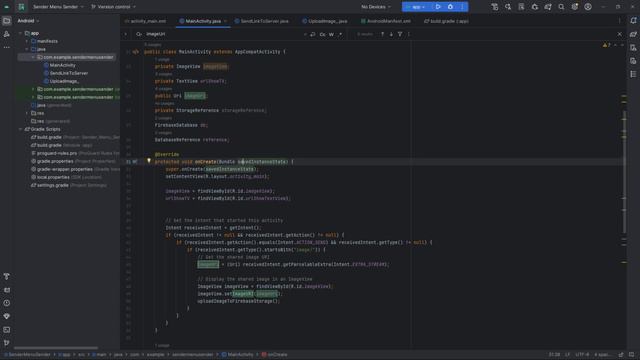Jump to previous search occurrence arrow
Screen dimensions: 640x360
click(x=382, y=34)
